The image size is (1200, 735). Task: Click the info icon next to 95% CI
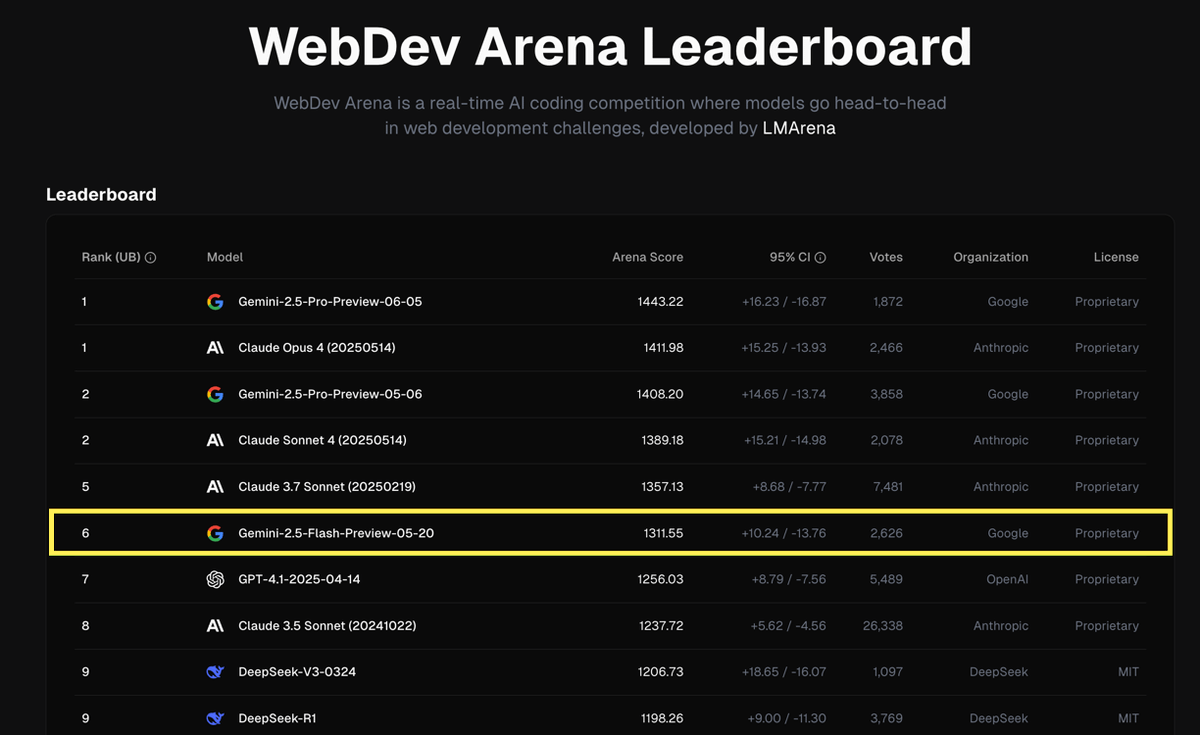pyautogui.click(x=821, y=258)
